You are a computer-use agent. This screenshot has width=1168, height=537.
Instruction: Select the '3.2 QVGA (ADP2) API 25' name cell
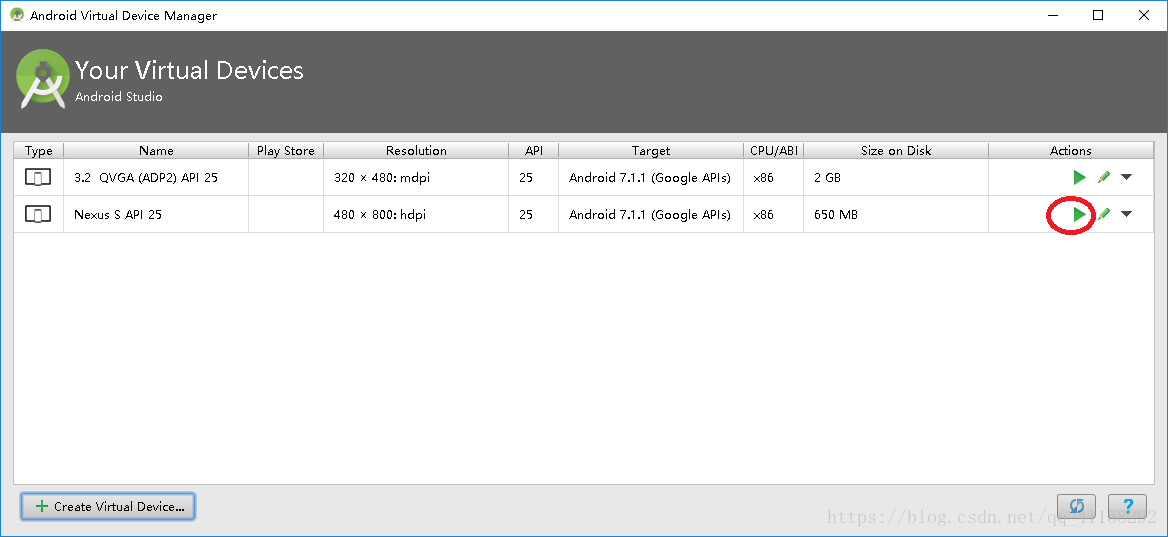tap(156, 177)
